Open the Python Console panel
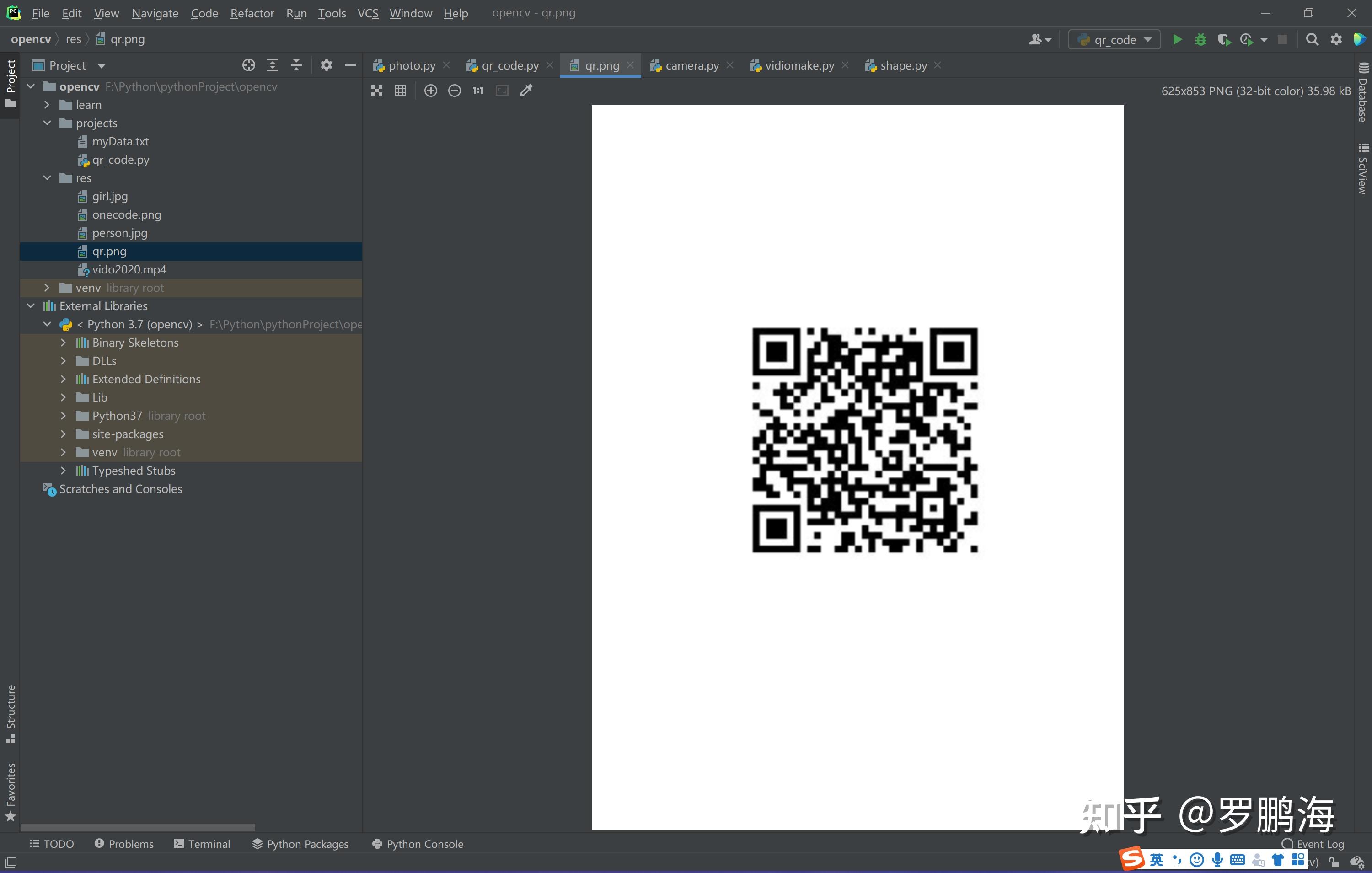The width and height of the screenshot is (1372, 873). [418, 844]
